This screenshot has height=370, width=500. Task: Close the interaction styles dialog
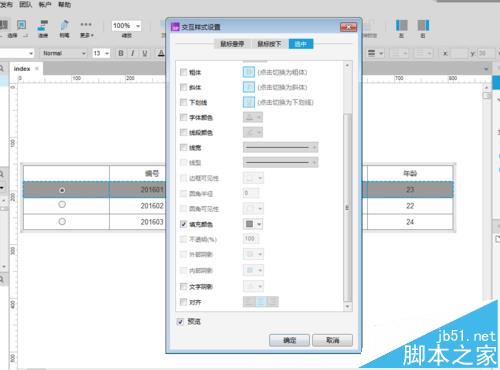[348, 27]
